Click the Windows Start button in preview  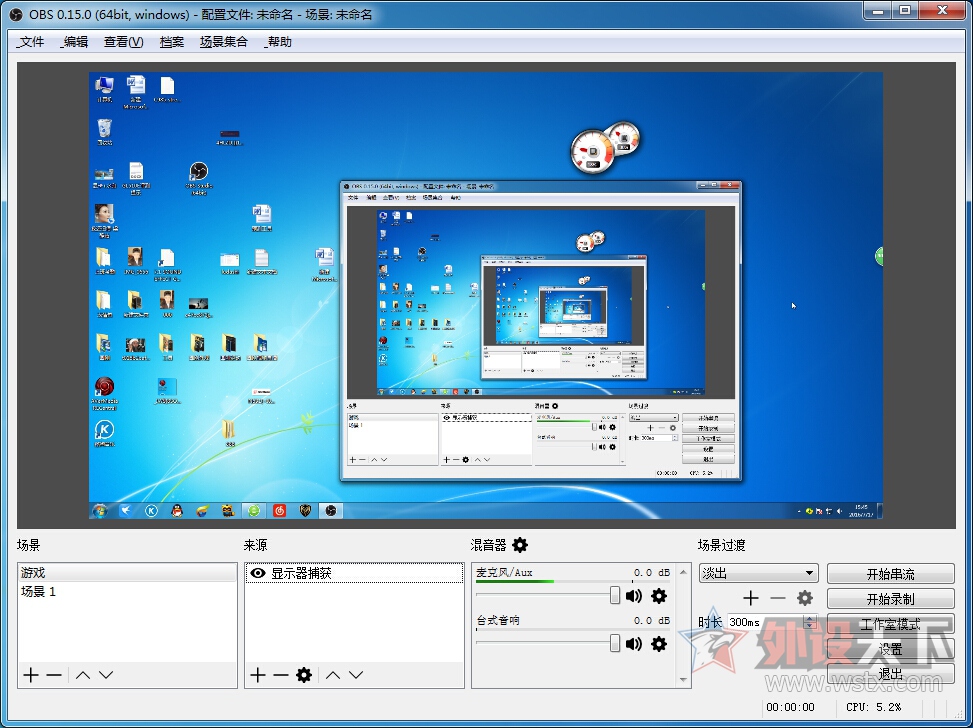click(x=99, y=511)
